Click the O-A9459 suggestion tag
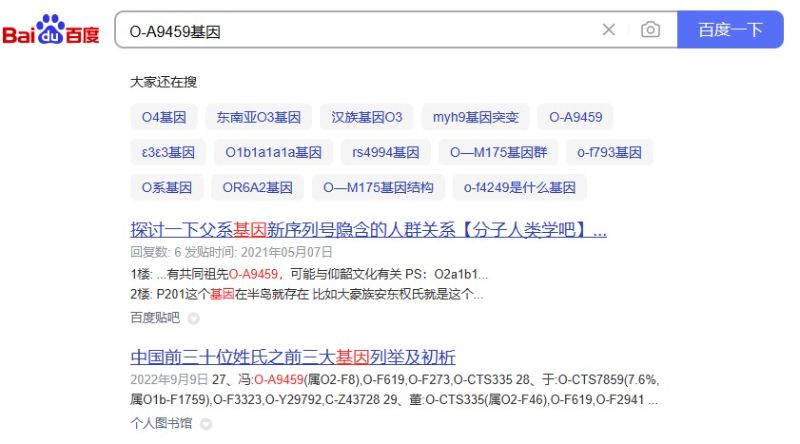The image size is (800, 444). point(575,117)
